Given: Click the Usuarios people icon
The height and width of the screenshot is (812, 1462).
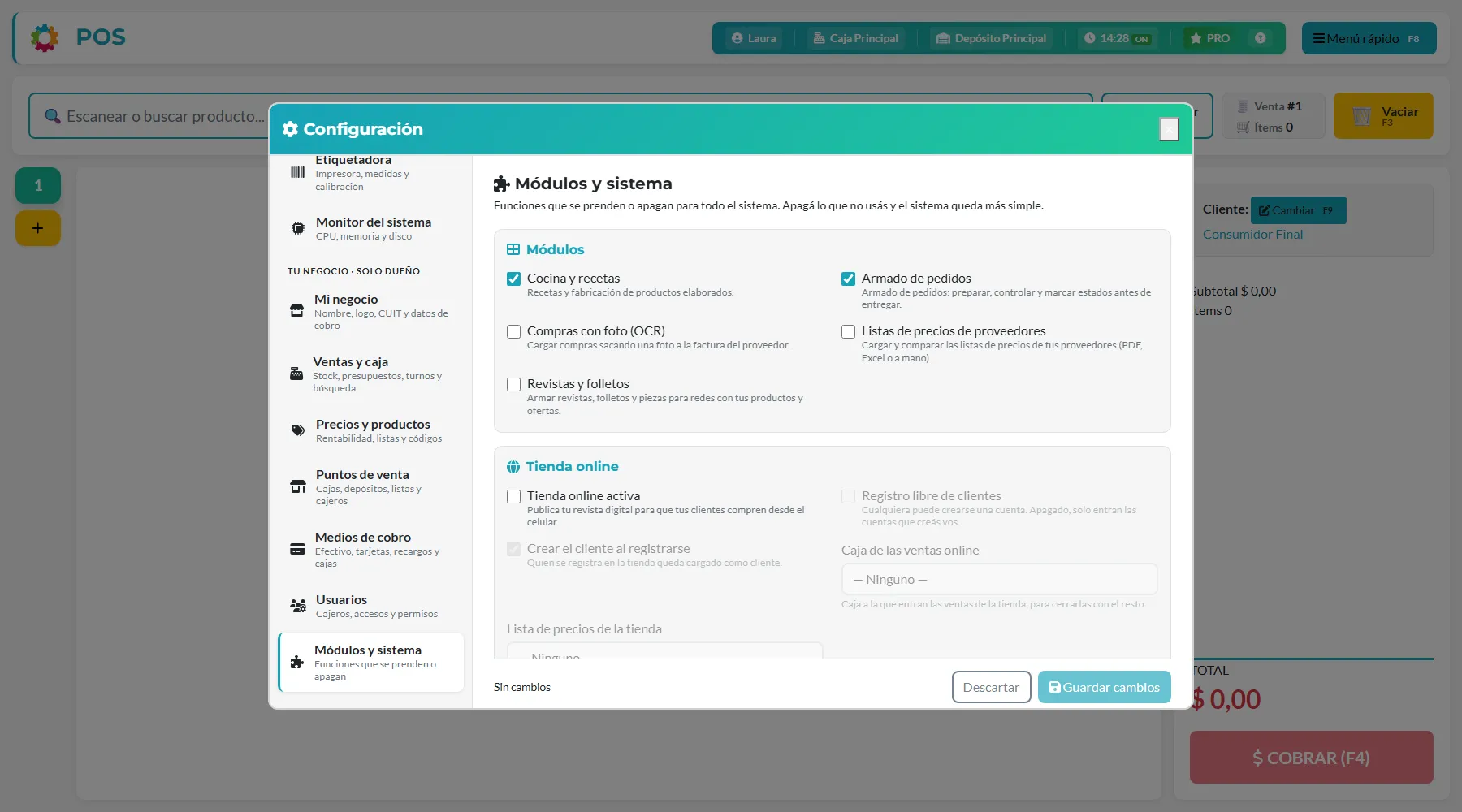Looking at the screenshot, I should (x=298, y=606).
